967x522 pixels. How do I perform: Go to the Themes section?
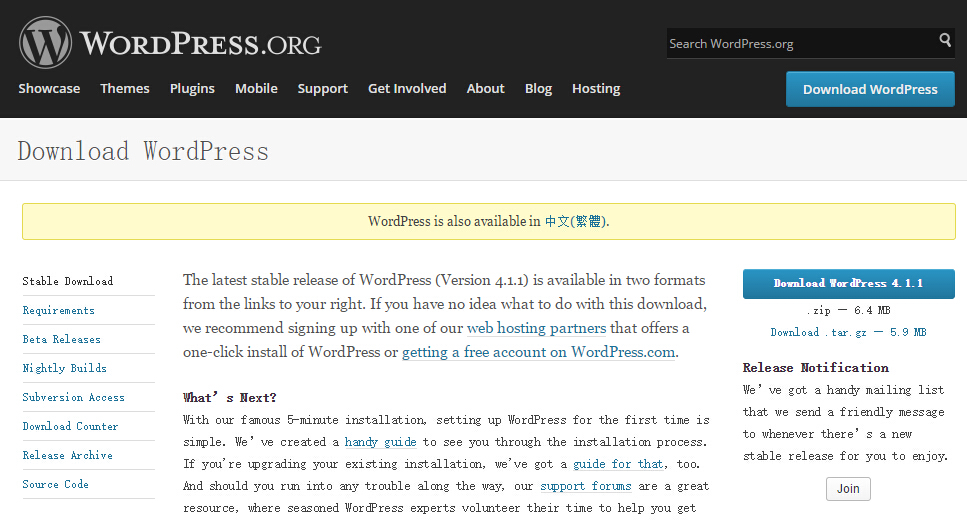tap(125, 89)
